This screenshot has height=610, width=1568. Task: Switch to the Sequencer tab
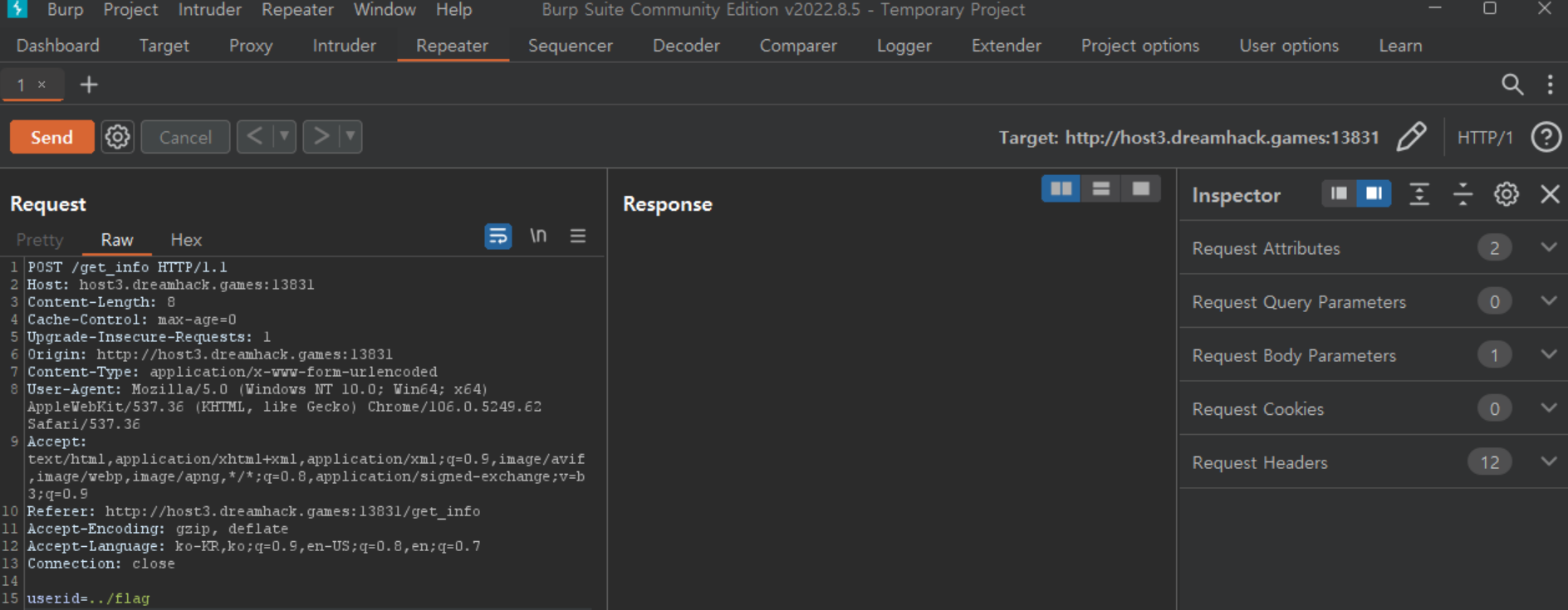571,46
